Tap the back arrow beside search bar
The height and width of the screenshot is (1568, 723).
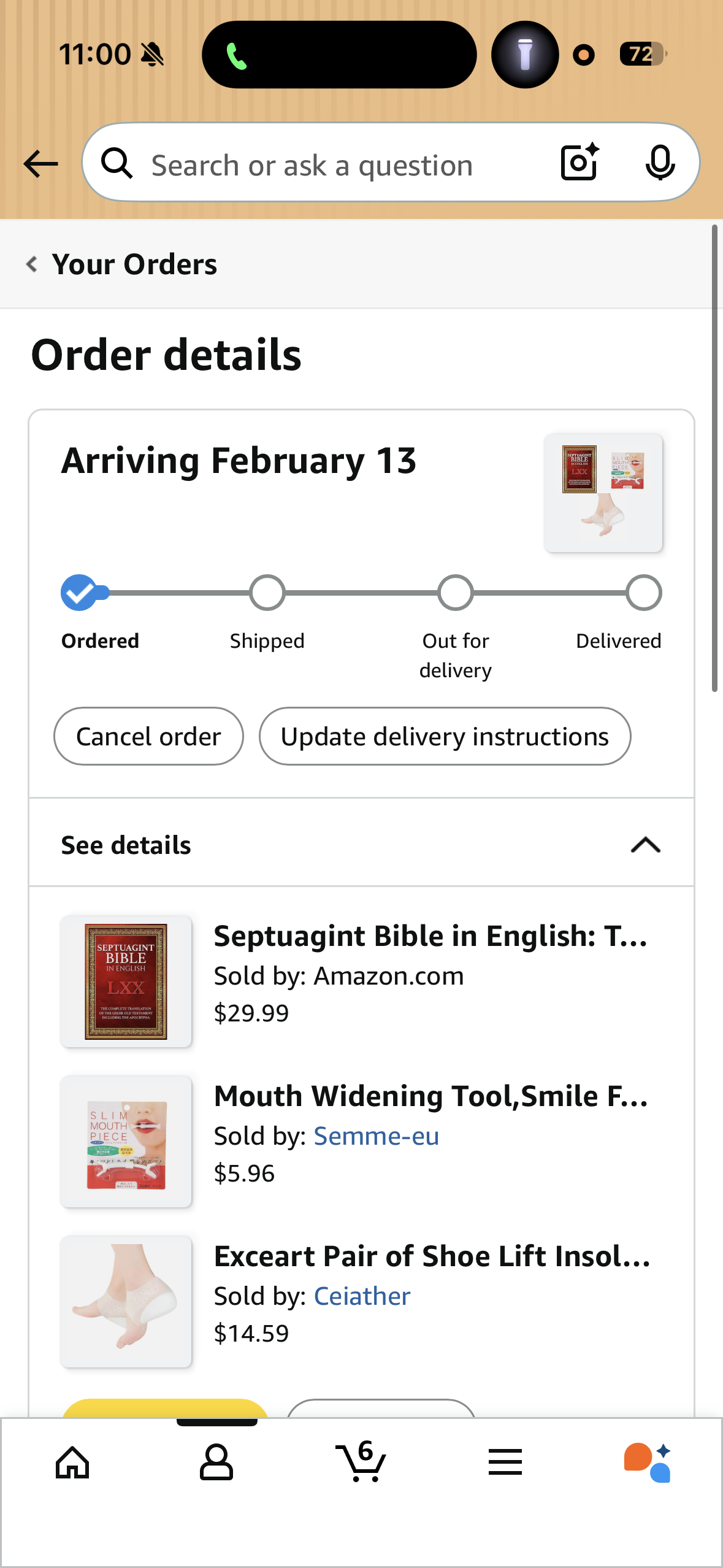click(40, 164)
